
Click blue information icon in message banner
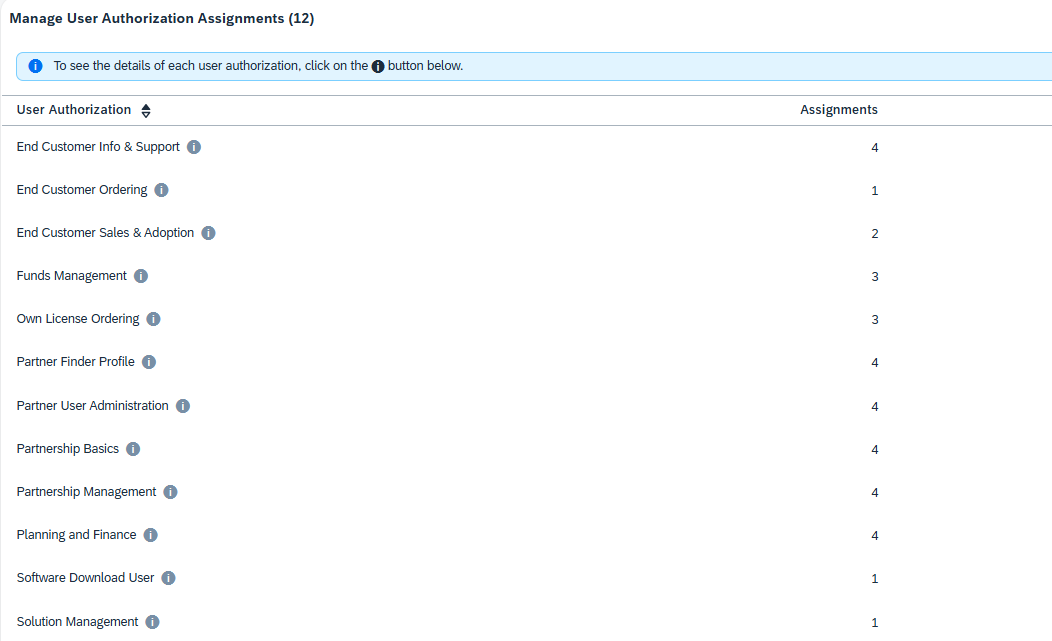36,66
